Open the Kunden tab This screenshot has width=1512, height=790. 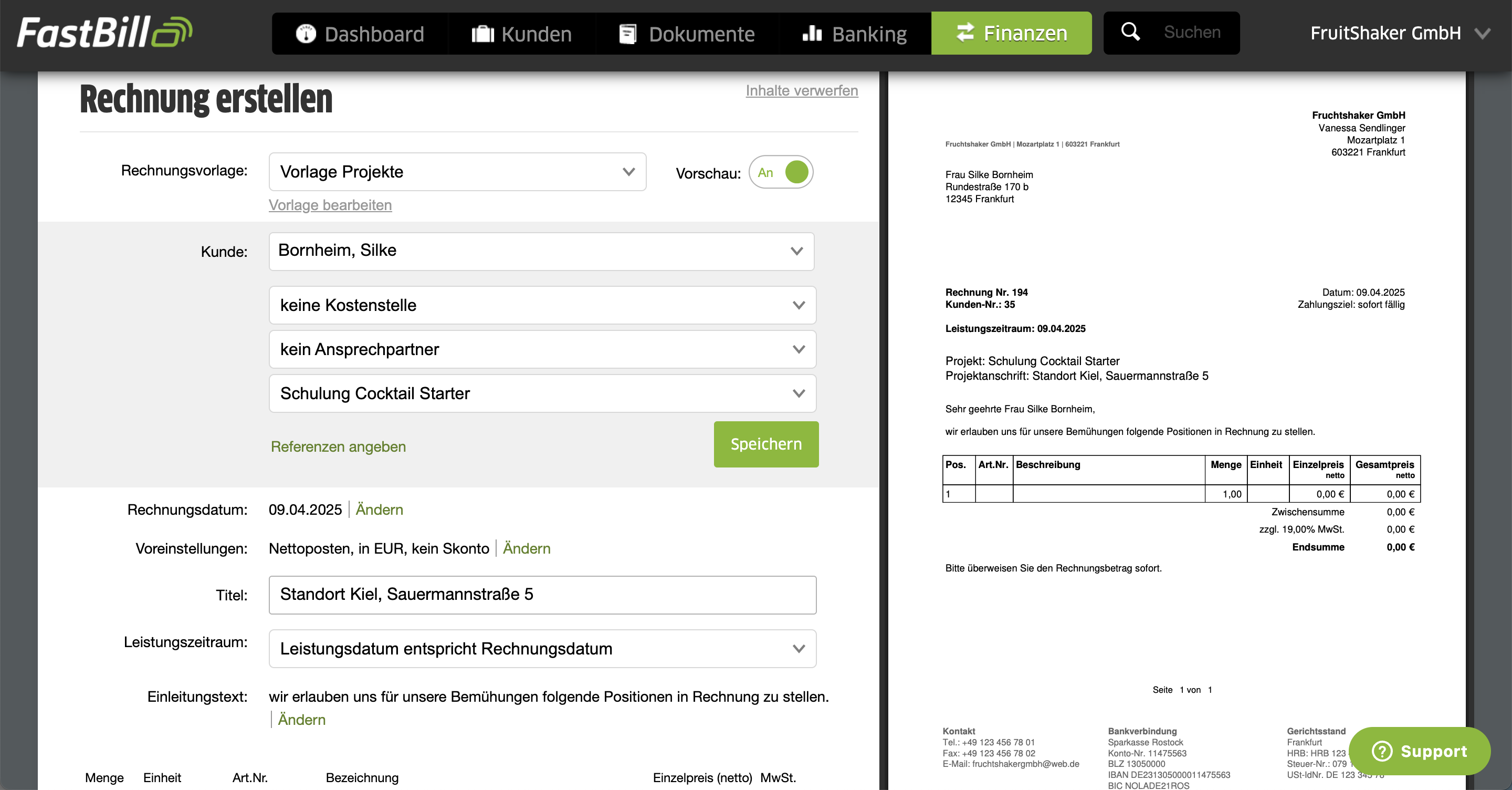pos(522,34)
